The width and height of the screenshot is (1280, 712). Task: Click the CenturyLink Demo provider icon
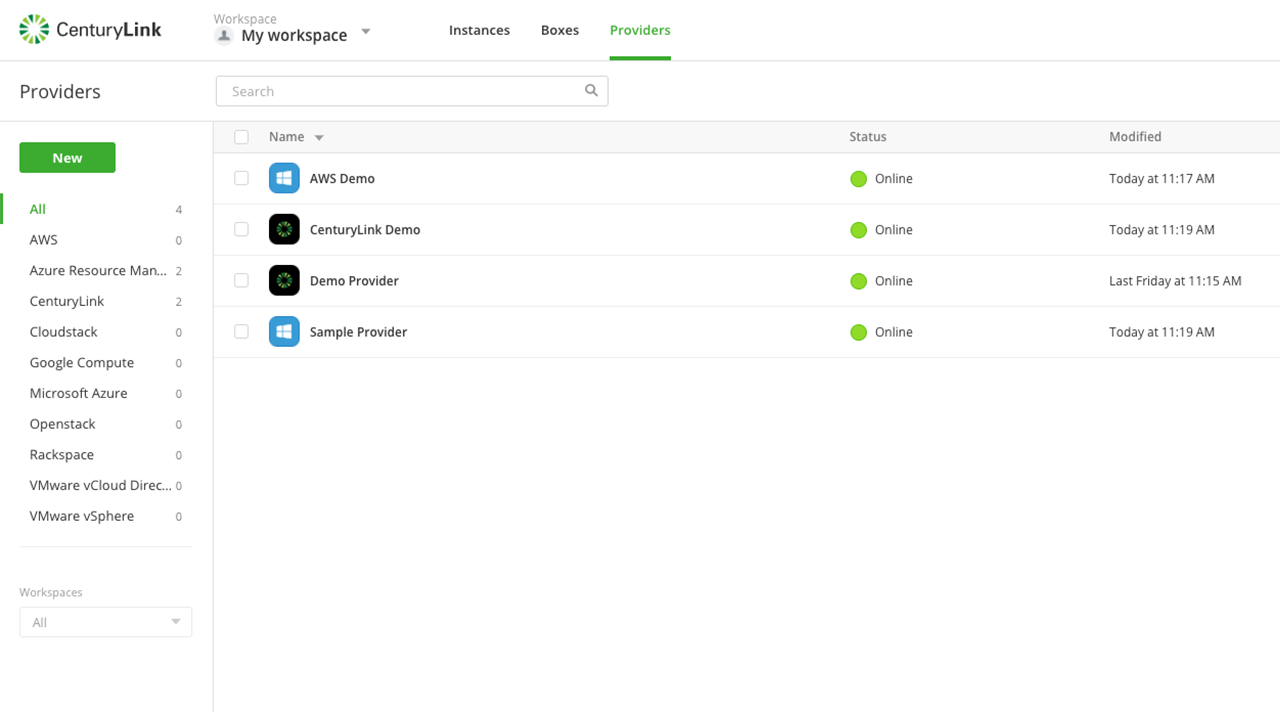pos(284,229)
